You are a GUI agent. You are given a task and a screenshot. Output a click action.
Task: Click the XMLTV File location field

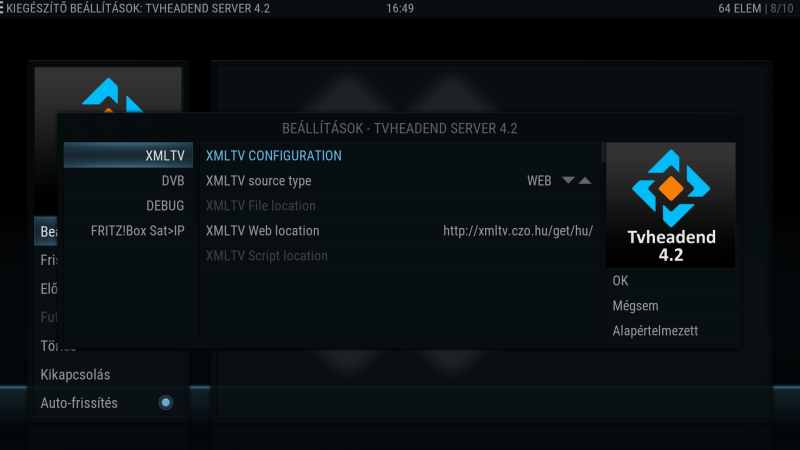[400, 206]
